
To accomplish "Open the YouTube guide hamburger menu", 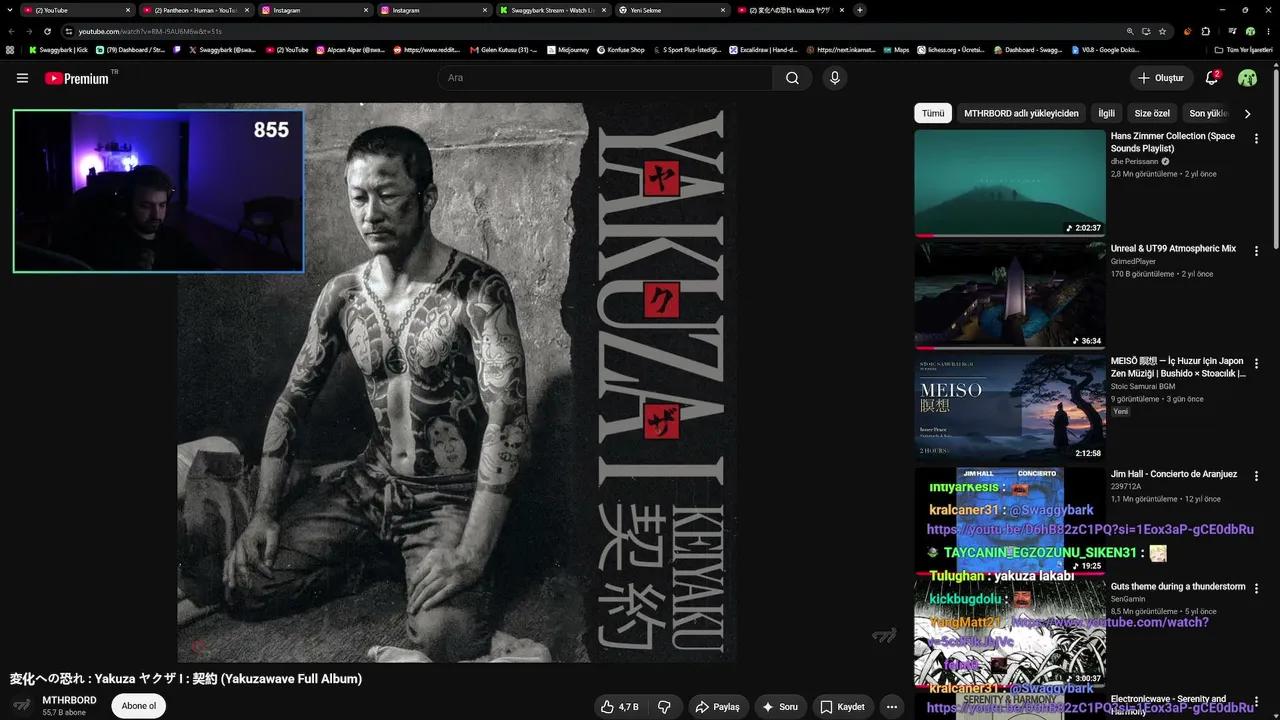I will [22, 78].
